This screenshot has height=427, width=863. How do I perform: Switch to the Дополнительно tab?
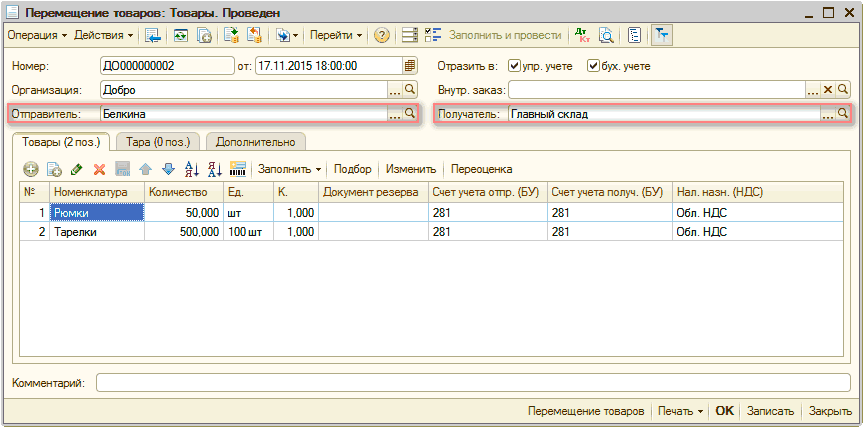255,142
